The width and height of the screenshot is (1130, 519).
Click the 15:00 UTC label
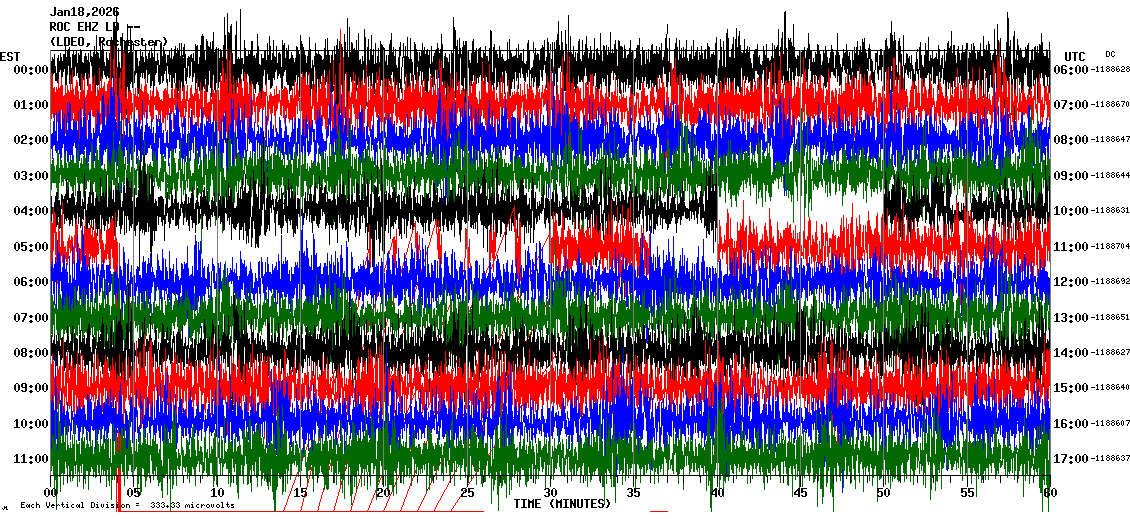point(1071,388)
